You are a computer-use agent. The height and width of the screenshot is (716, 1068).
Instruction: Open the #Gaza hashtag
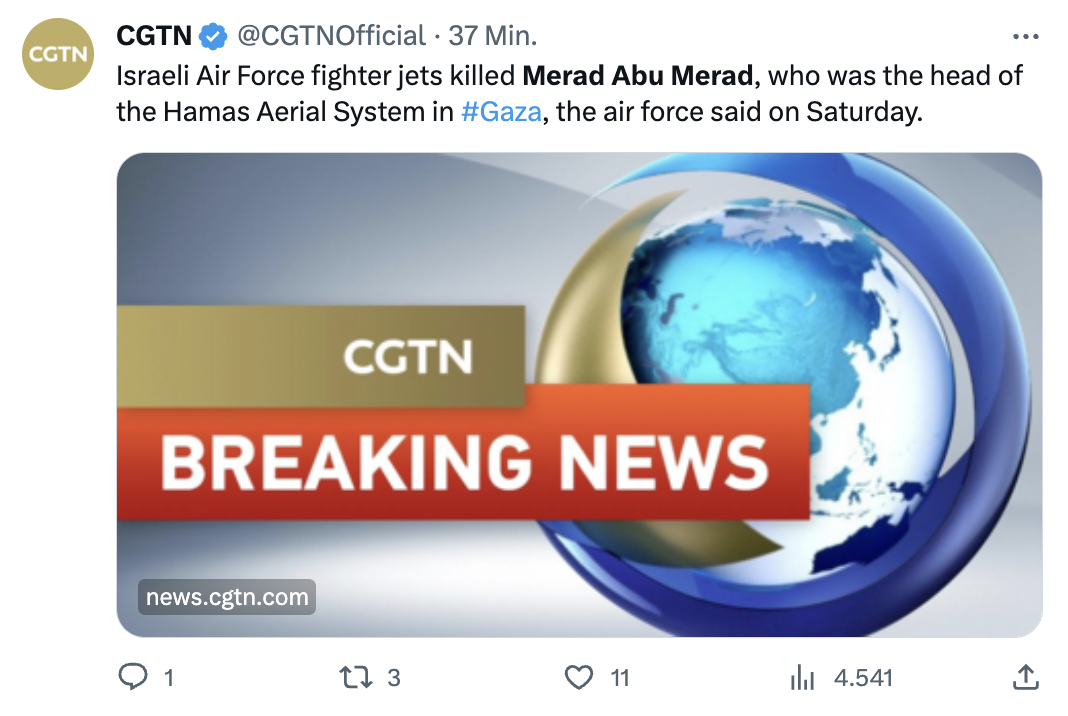[x=501, y=111]
